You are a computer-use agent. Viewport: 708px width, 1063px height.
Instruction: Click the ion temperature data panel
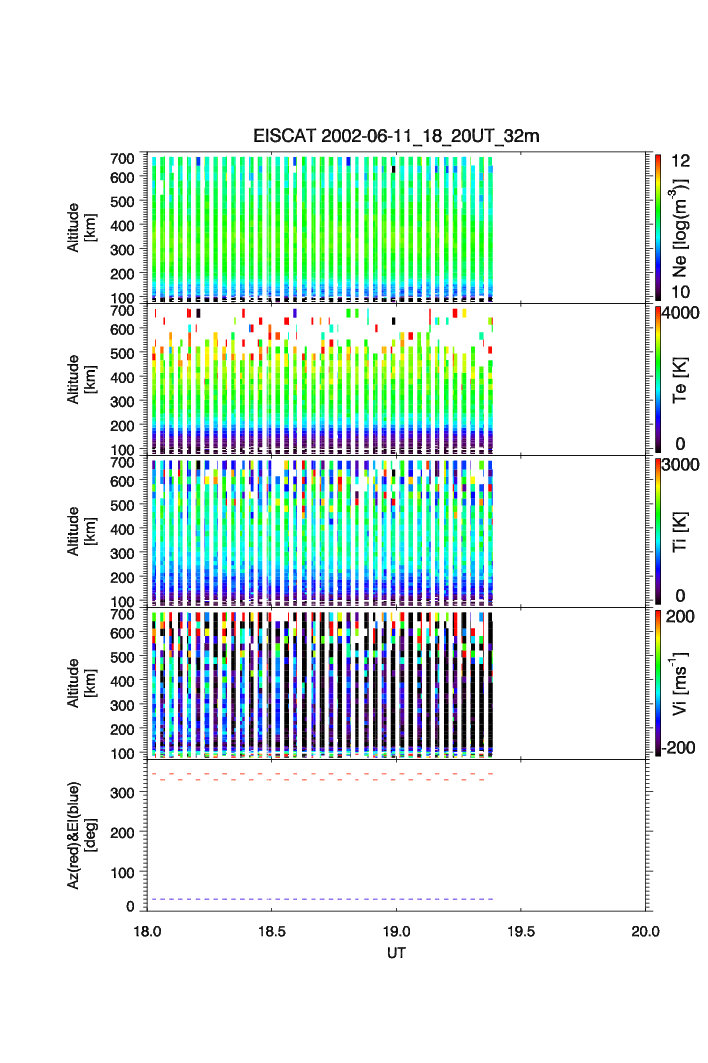[320, 531]
